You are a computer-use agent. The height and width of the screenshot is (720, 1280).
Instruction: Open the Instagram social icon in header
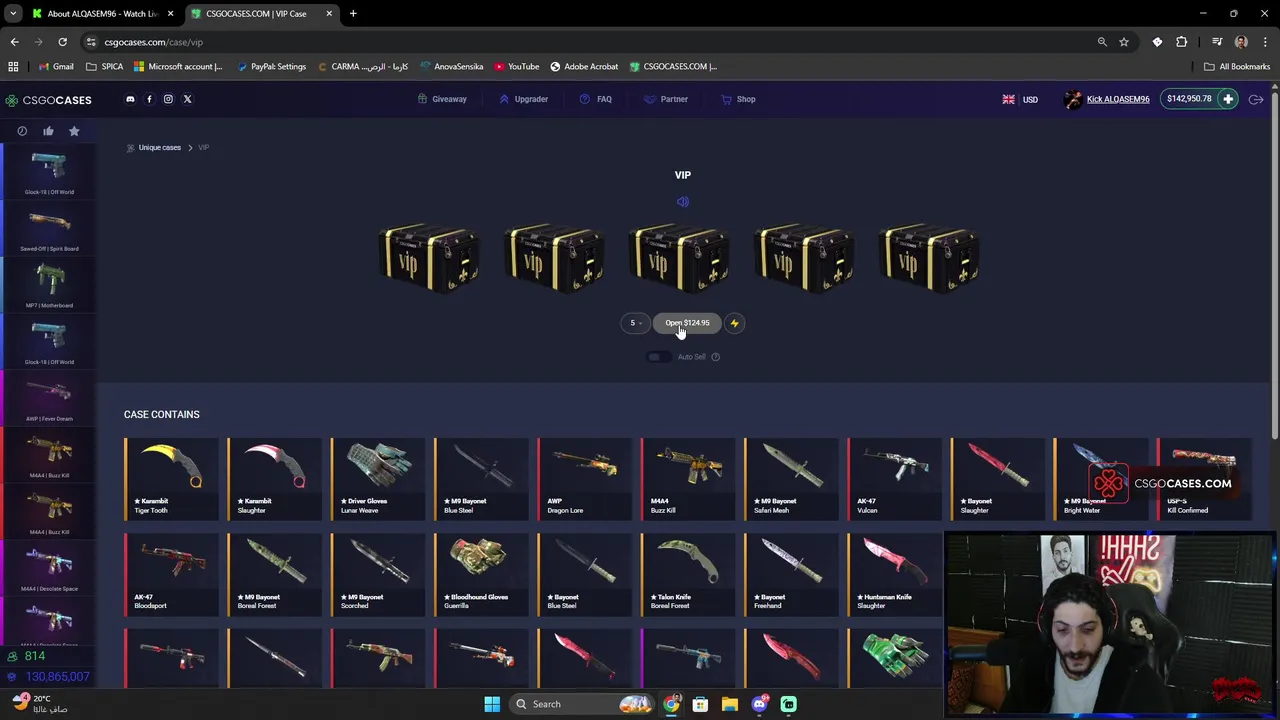click(x=168, y=99)
